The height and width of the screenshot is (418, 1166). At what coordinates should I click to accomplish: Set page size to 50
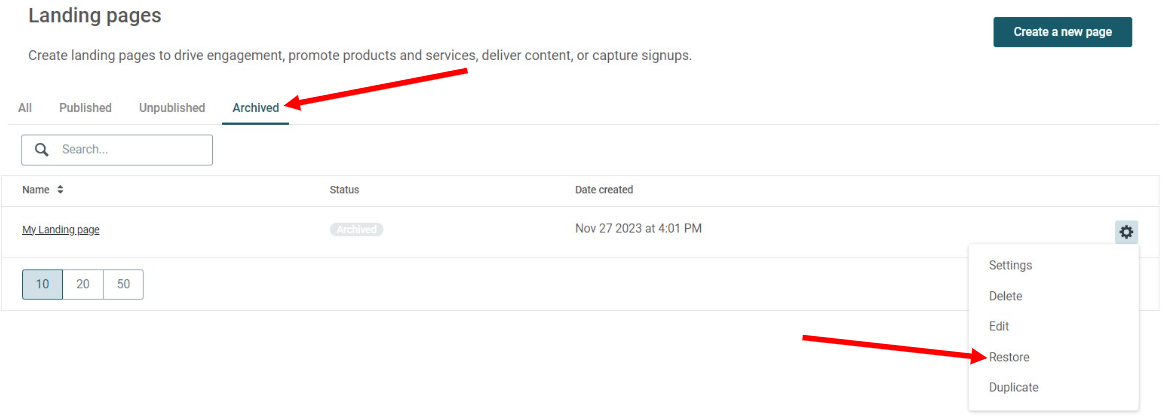pos(123,284)
